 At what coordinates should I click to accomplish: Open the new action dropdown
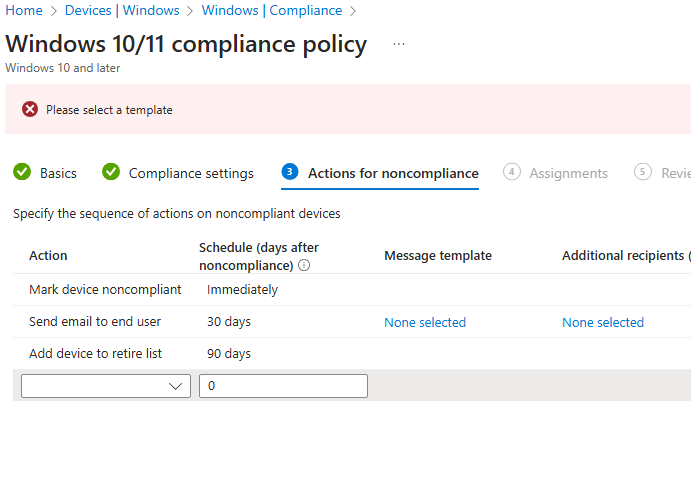[106, 386]
